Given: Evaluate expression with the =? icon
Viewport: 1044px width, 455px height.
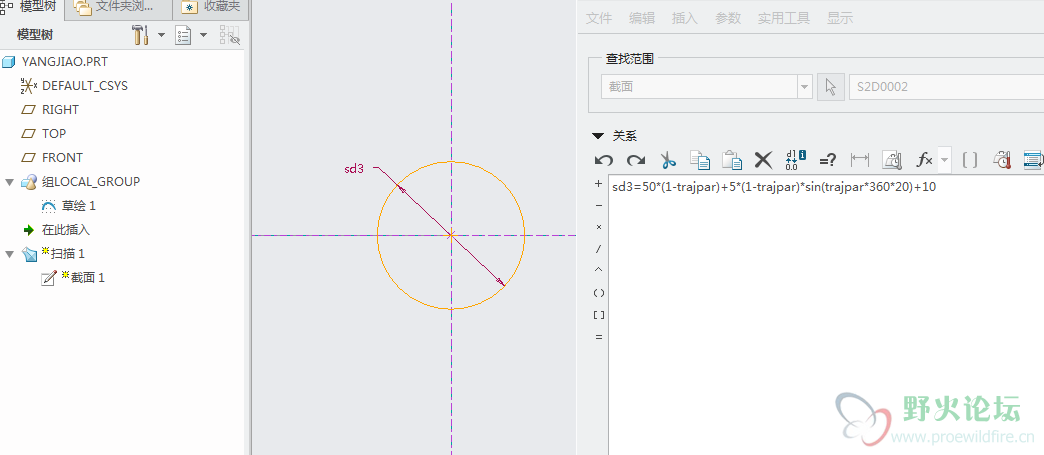Looking at the screenshot, I should 828,160.
